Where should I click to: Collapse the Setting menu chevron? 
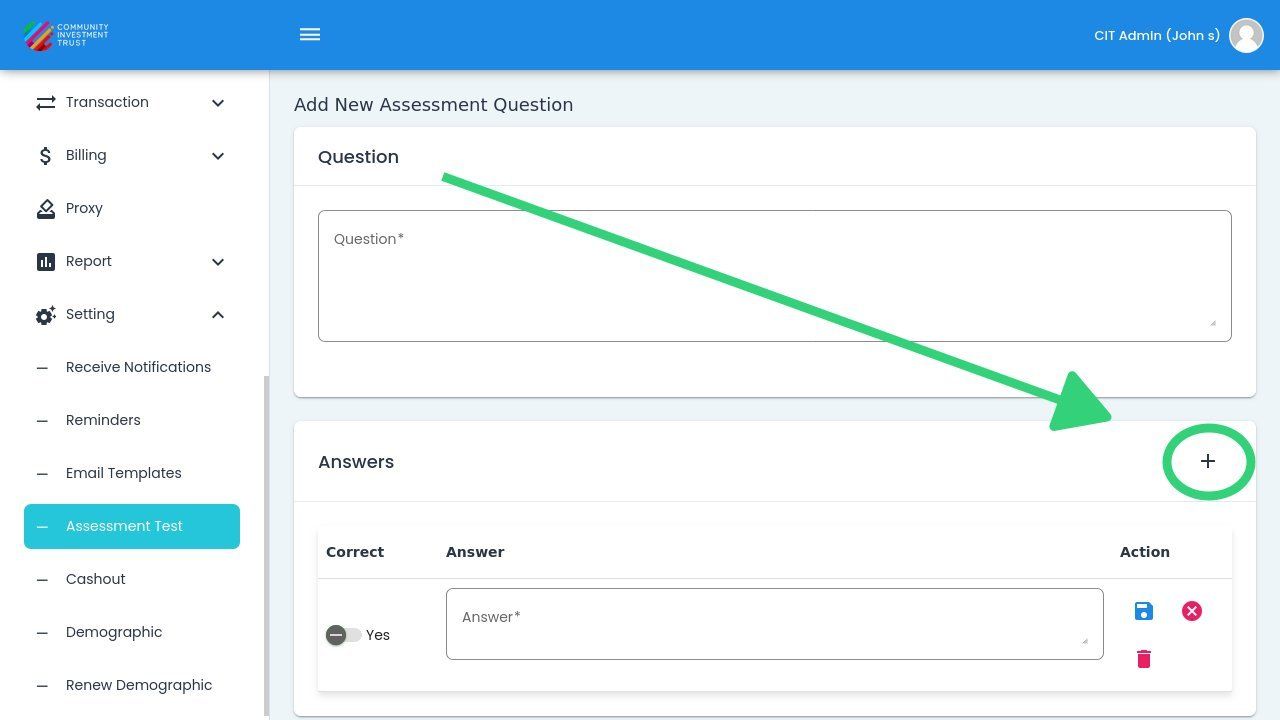click(x=218, y=315)
